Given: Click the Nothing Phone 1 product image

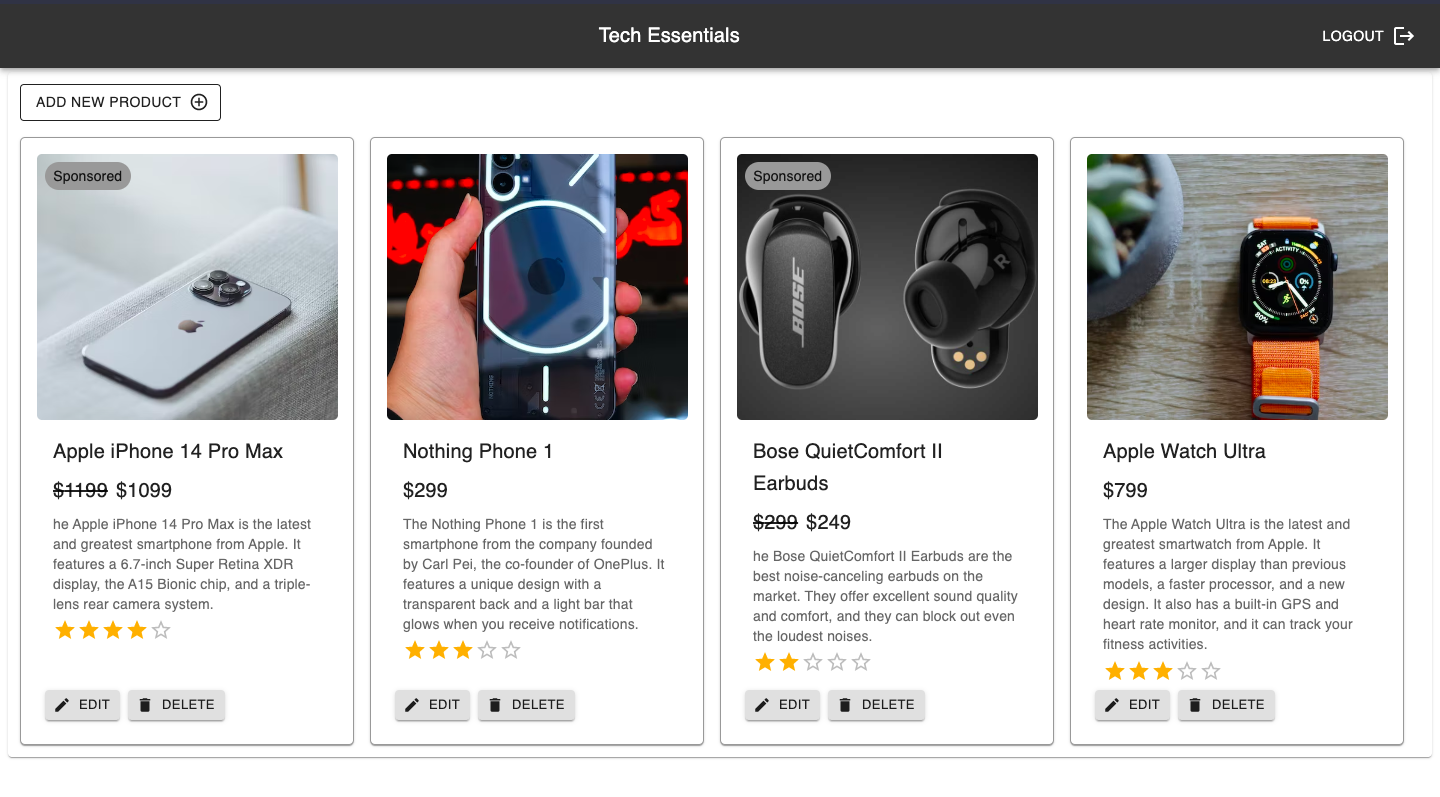Looking at the screenshot, I should 537,286.
